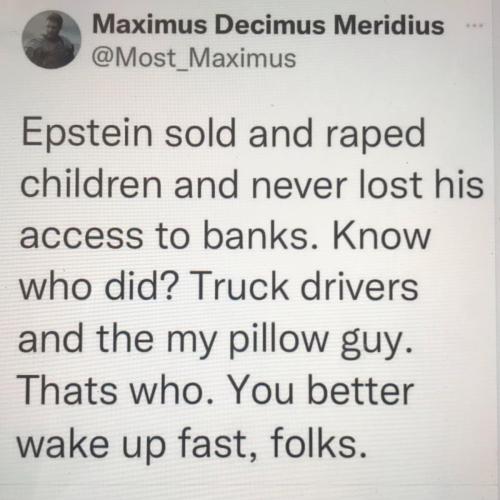
Task: Open the round profile avatar photo
Action: coord(52,39)
